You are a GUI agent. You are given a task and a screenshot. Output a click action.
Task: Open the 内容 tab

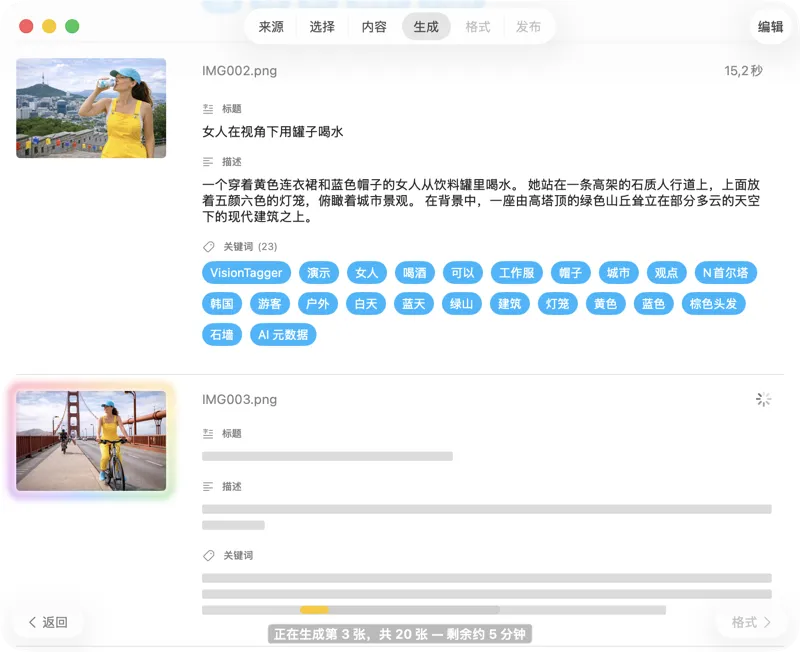click(373, 26)
